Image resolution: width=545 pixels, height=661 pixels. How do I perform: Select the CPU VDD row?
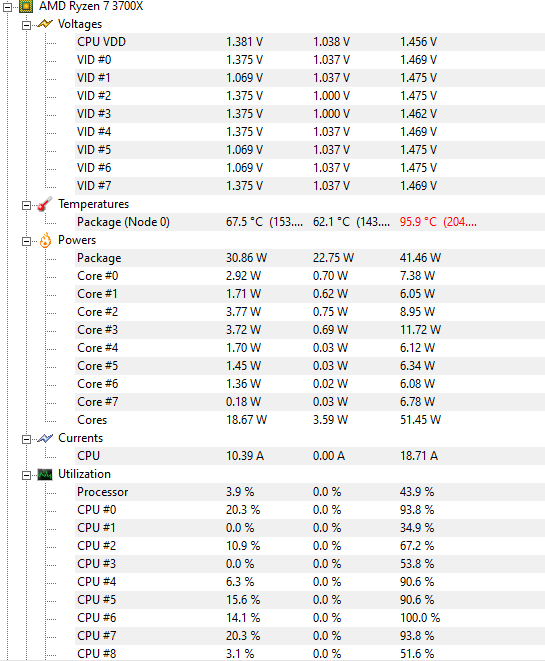coord(309,42)
